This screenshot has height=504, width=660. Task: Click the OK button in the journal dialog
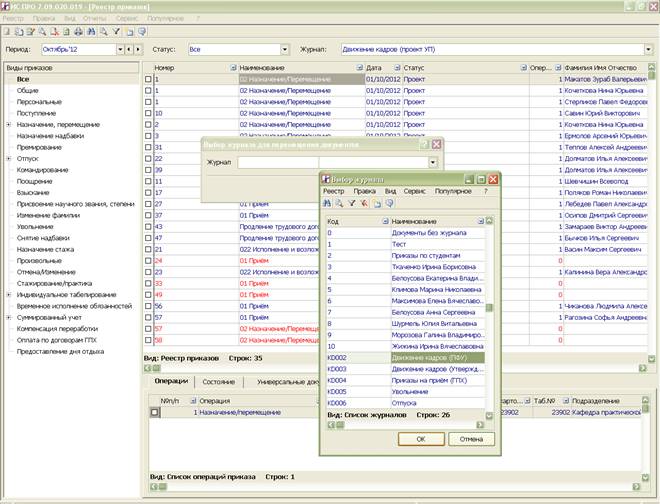point(421,439)
